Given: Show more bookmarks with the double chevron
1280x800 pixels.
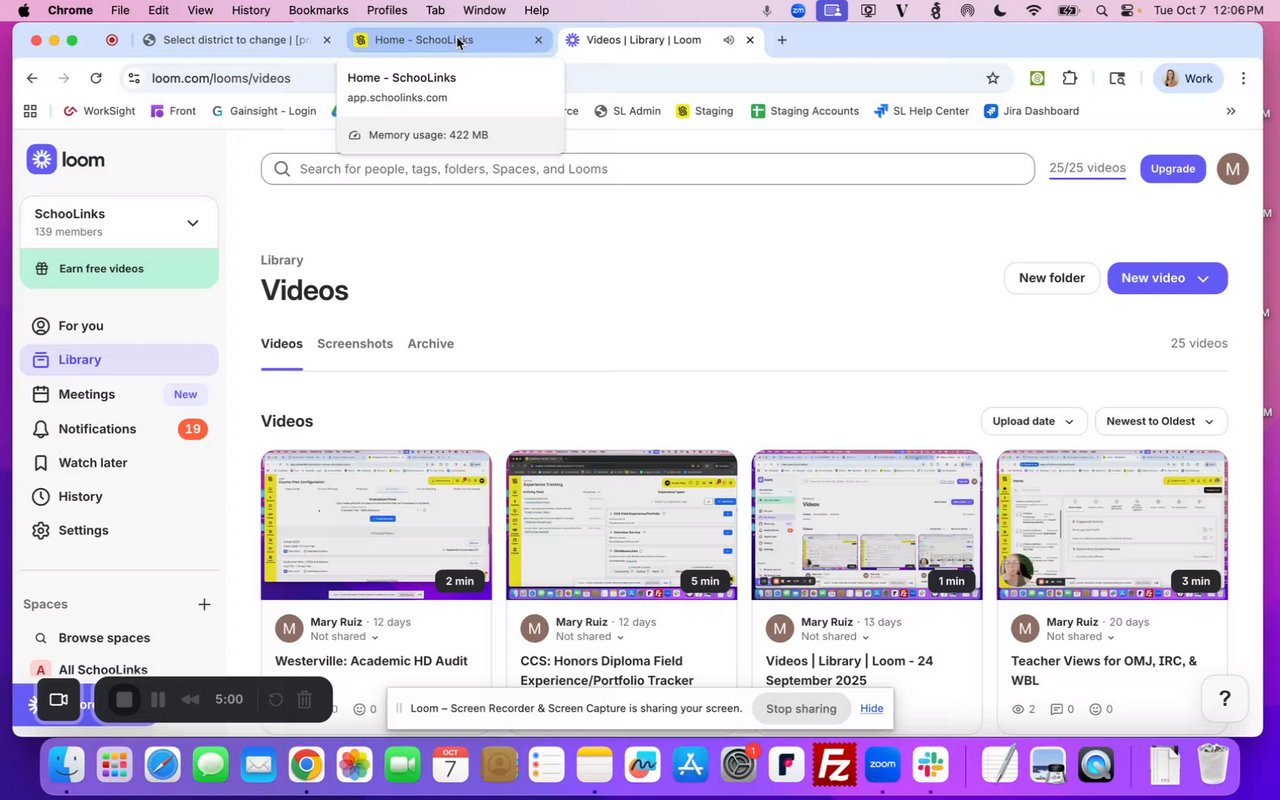Looking at the screenshot, I should coord(1231,111).
